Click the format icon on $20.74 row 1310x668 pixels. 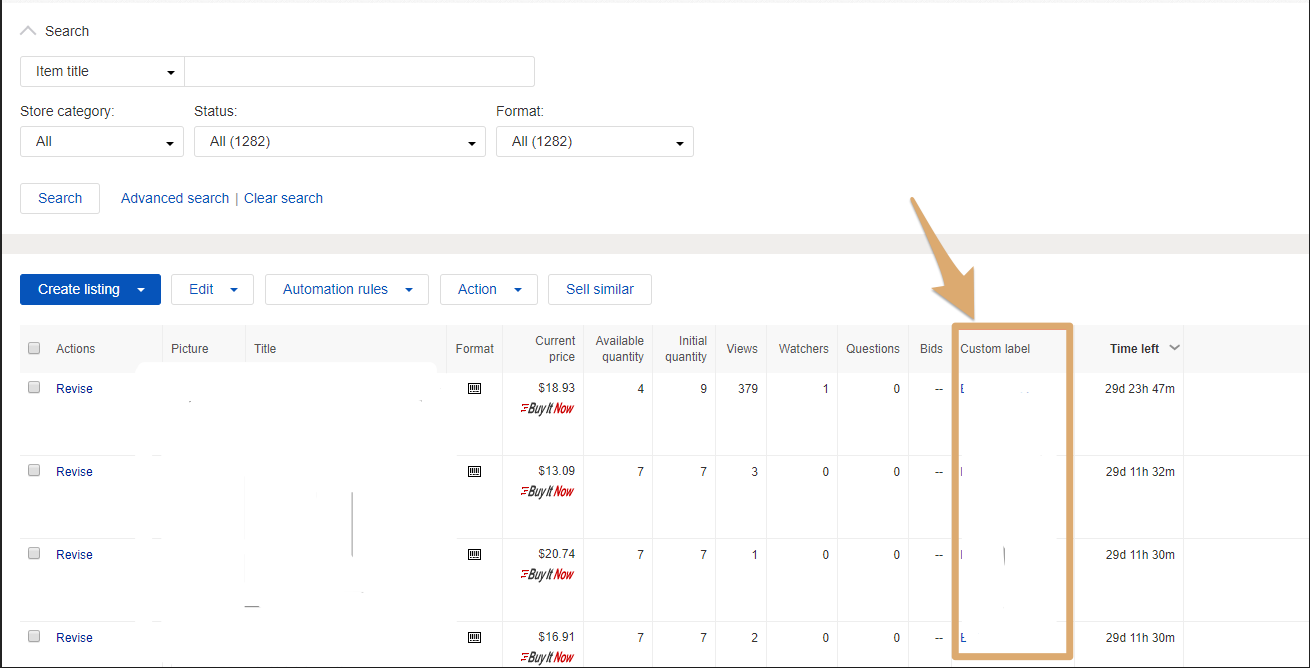(474, 554)
